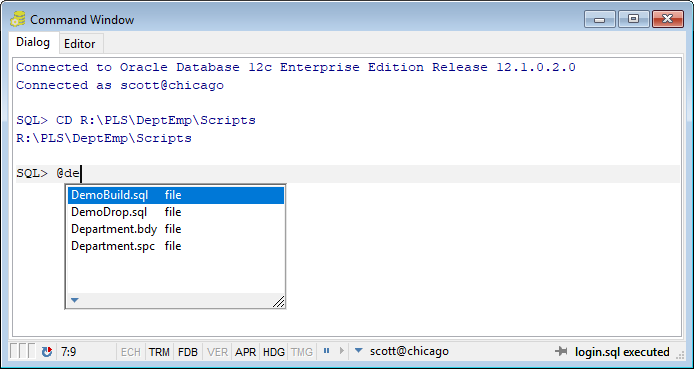Click the SQL> @de command input line
The height and width of the screenshot is (369, 694).
tap(347, 173)
